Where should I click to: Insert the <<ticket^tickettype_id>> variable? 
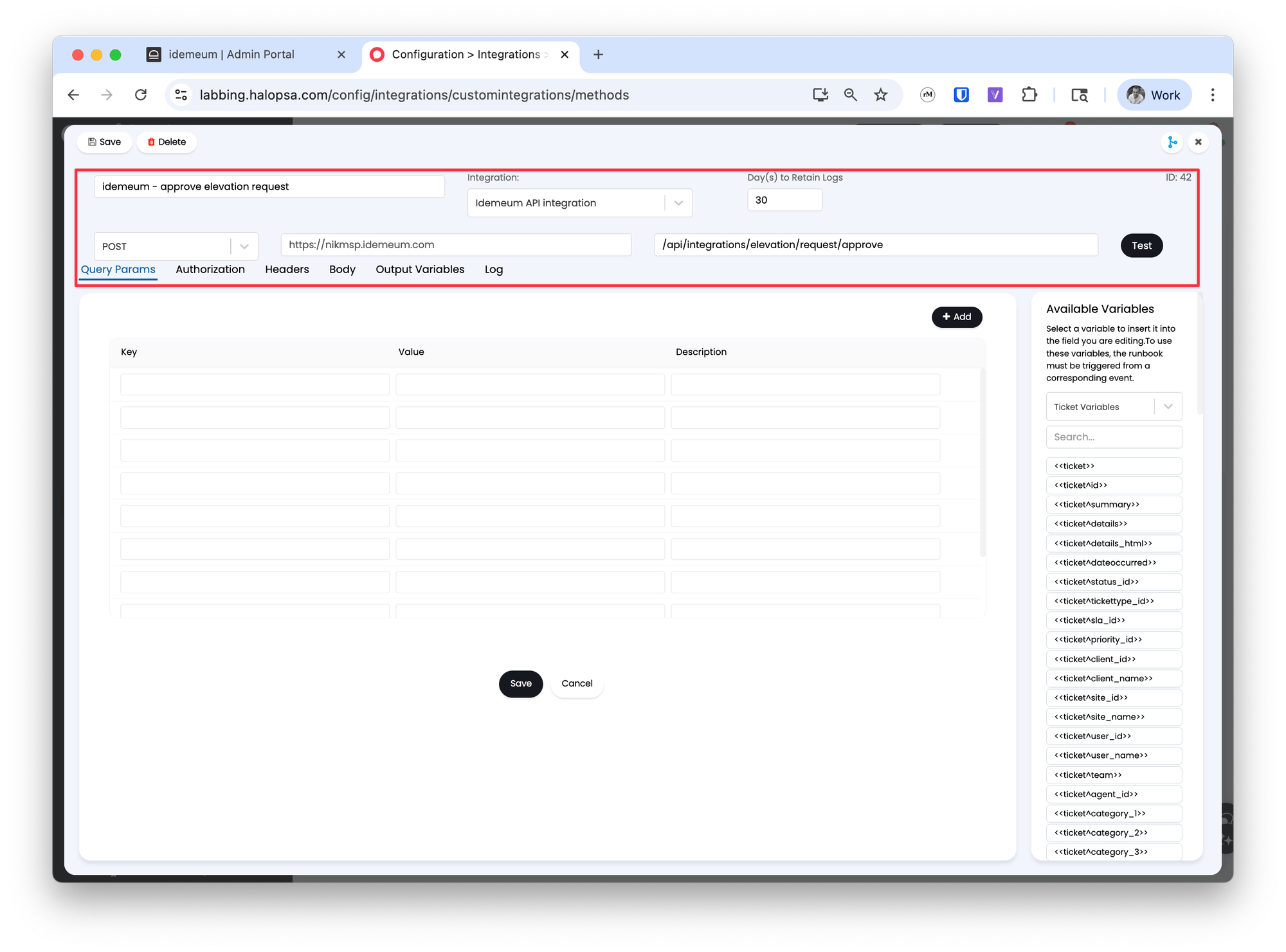pyautogui.click(x=1114, y=601)
